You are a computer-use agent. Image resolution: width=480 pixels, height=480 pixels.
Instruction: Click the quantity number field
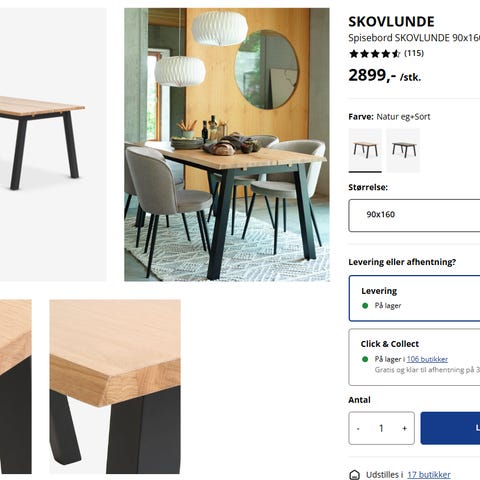[x=381, y=428]
